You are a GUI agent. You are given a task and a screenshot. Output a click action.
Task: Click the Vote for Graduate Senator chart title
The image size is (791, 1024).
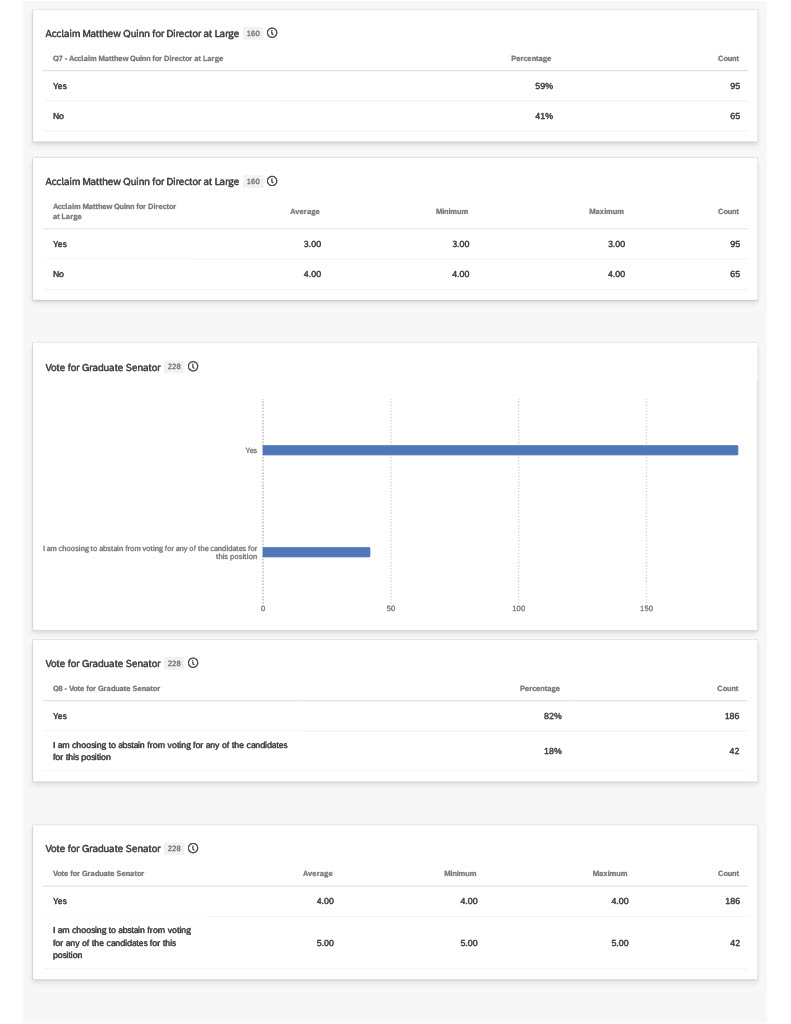click(x=103, y=368)
